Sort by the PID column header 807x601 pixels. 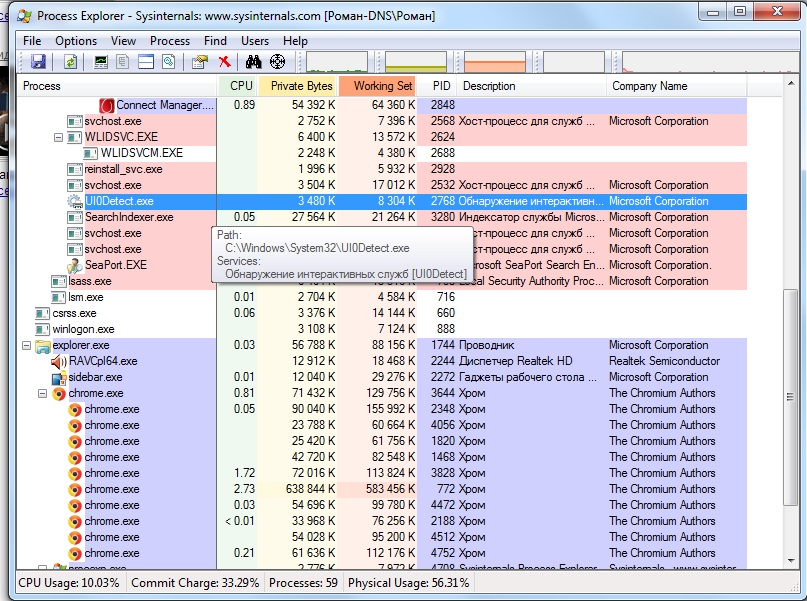coord(437,86)
